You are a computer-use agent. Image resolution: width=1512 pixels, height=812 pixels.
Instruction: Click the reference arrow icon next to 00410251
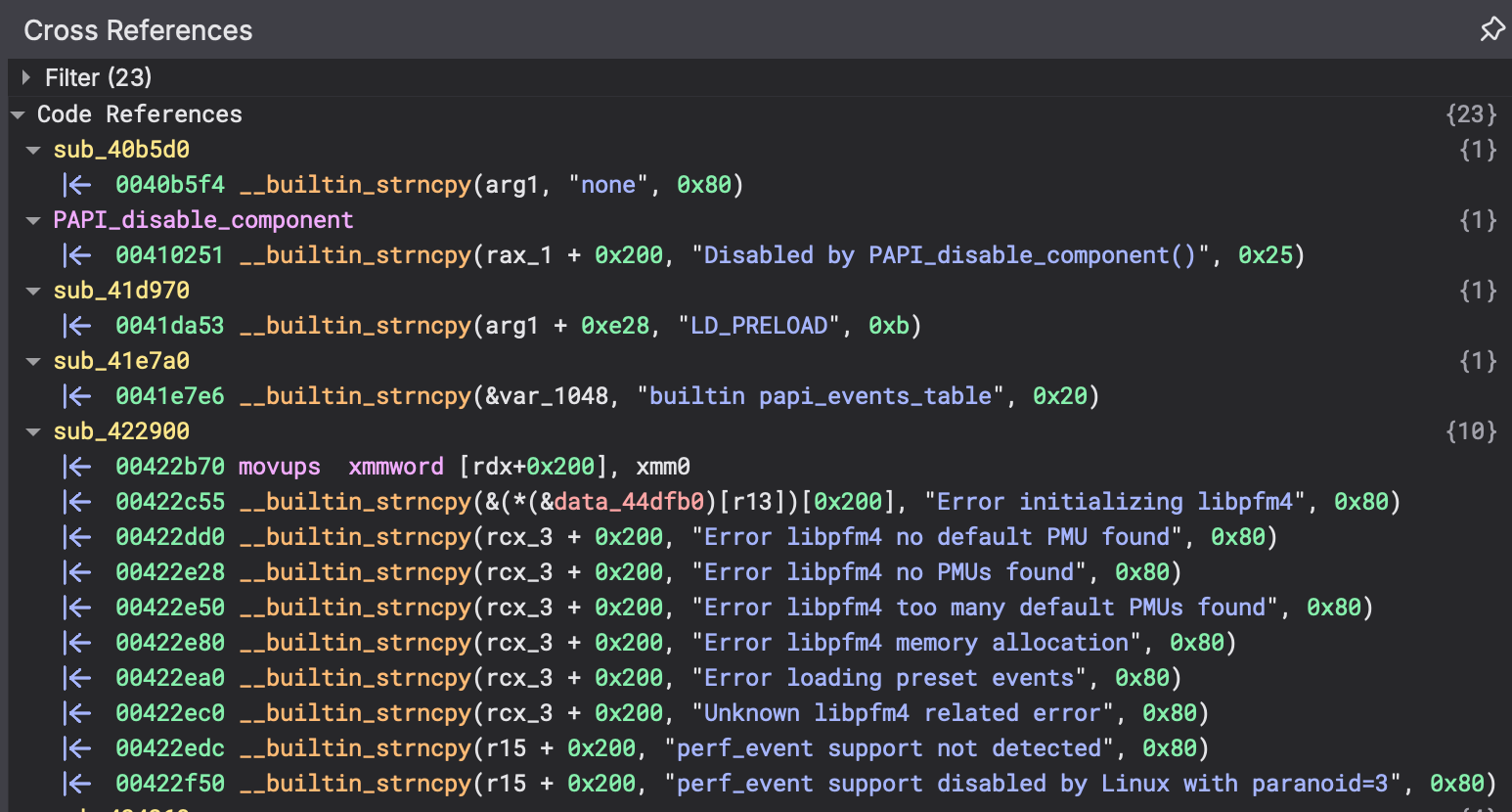point(77,254)
